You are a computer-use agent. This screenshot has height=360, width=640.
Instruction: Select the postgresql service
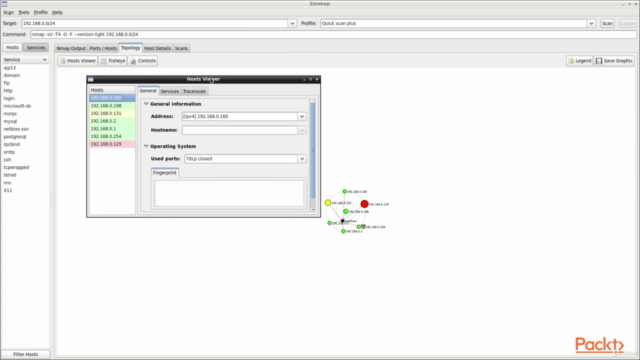15,137
